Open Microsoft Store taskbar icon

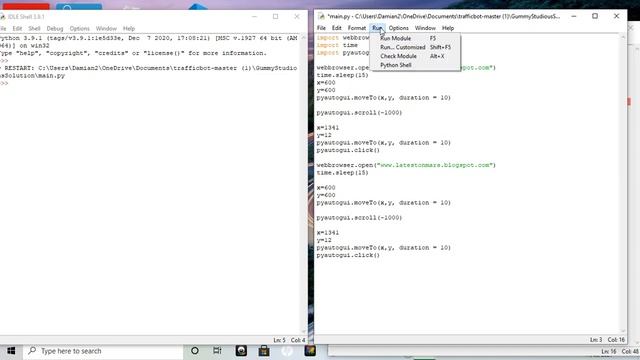[x=264, y=351]
